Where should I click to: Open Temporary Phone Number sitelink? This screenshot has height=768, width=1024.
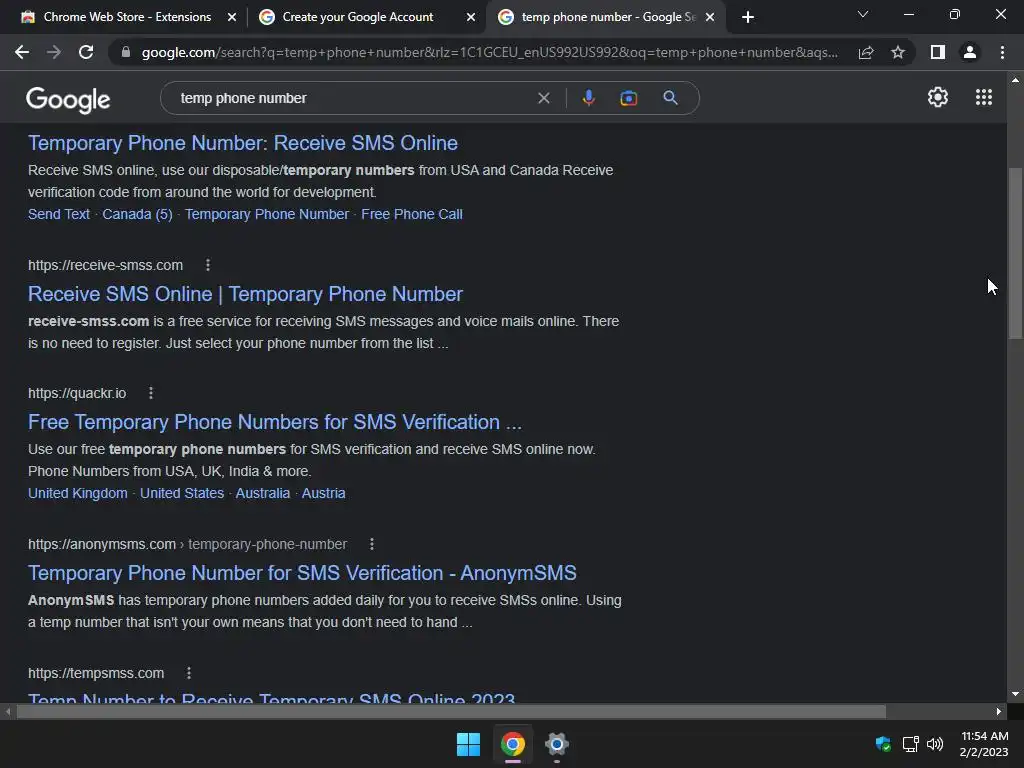click(x=267, y=214)
